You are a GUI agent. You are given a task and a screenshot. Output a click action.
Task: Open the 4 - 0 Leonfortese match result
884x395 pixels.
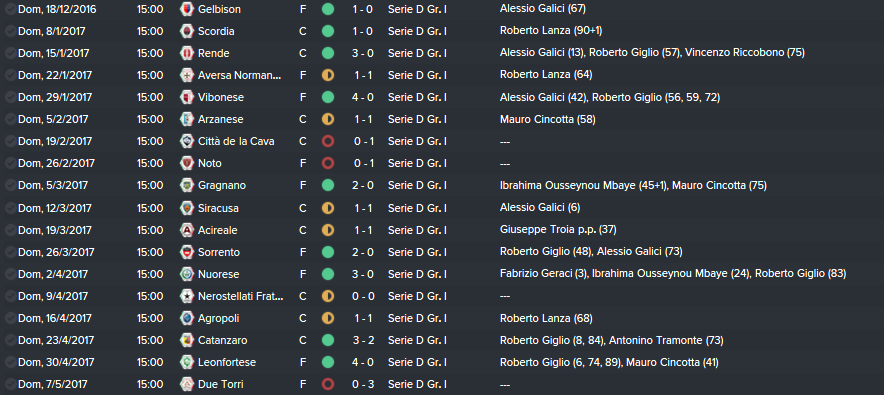click(x=363, y=362)
